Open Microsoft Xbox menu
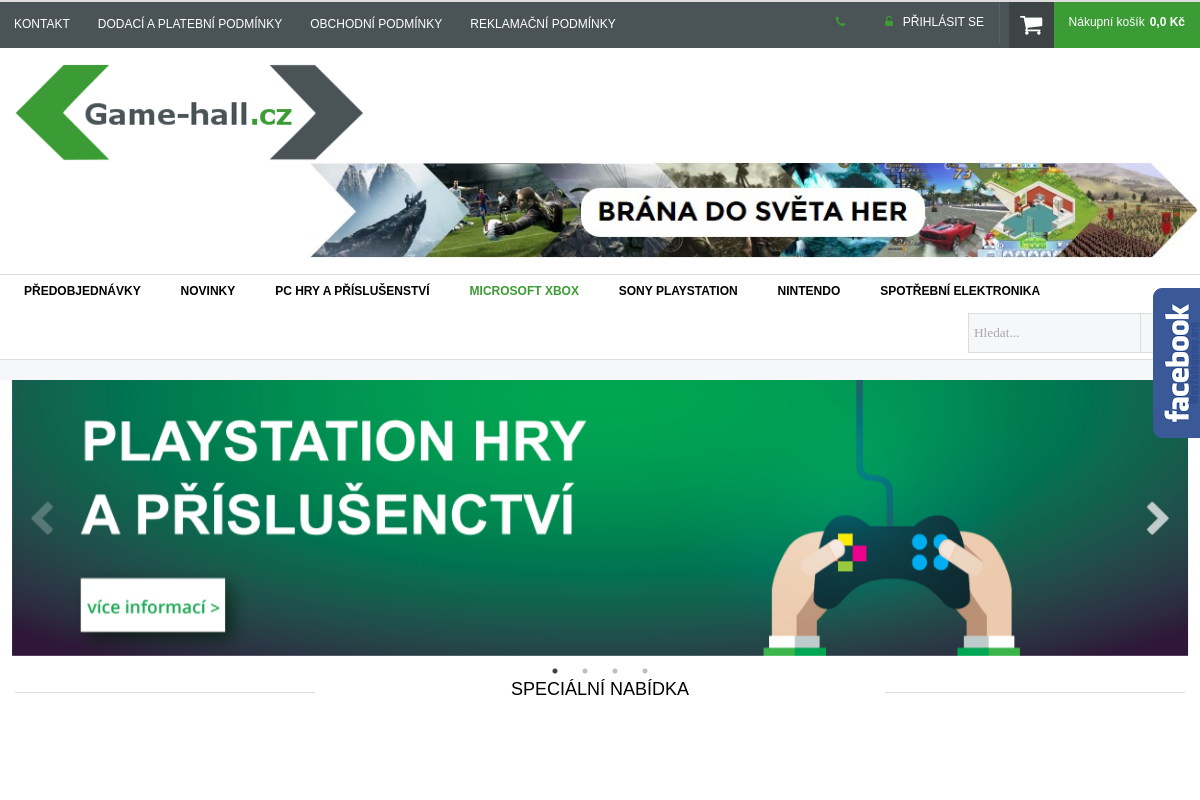 (524, 291)
